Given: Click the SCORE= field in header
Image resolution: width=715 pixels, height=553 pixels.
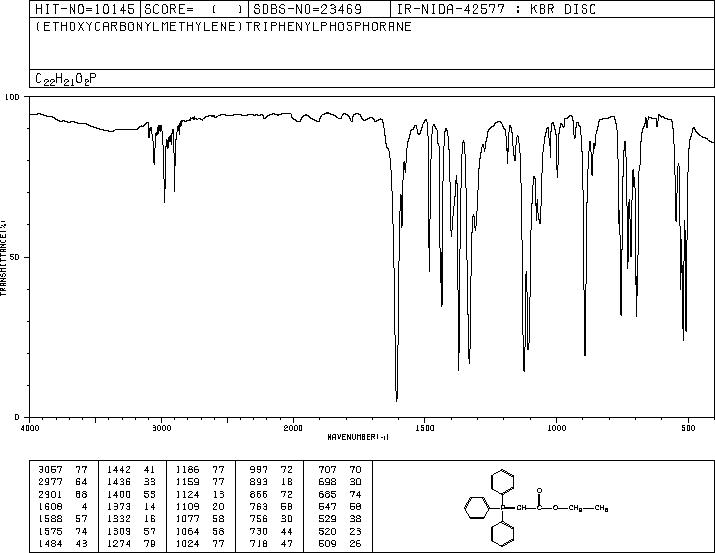Looking at the screenshot, I should (x=195, y=9).
